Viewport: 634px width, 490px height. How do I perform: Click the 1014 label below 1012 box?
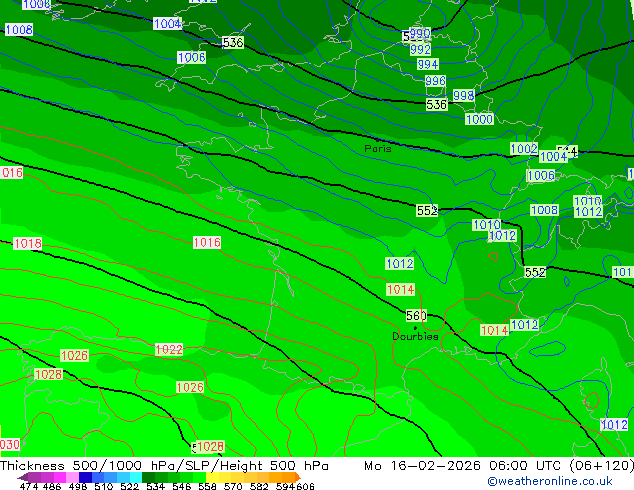[x=400, y=289]
